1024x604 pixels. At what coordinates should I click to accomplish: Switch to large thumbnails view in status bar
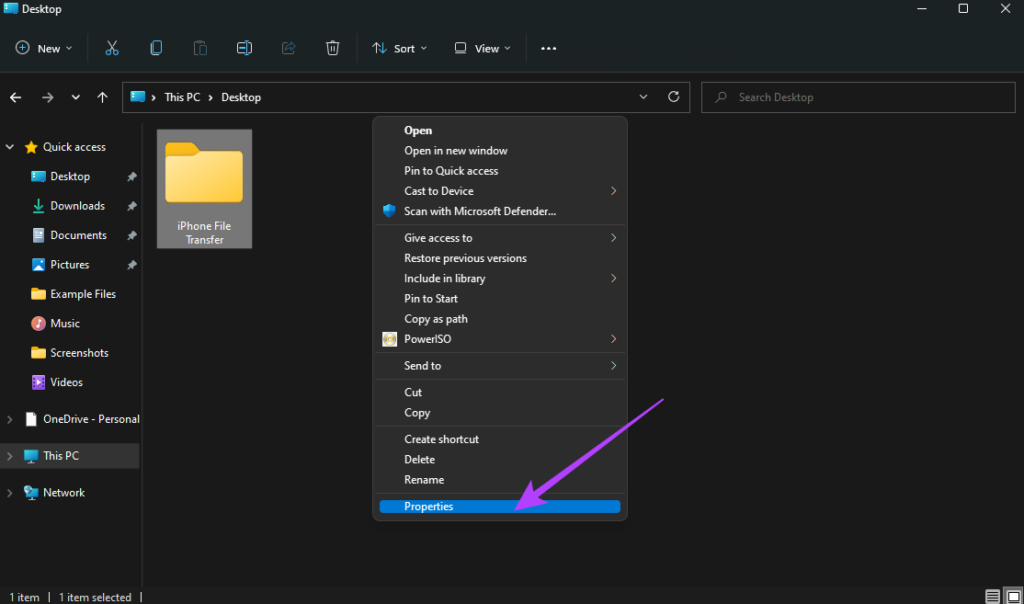(1011, 597)
